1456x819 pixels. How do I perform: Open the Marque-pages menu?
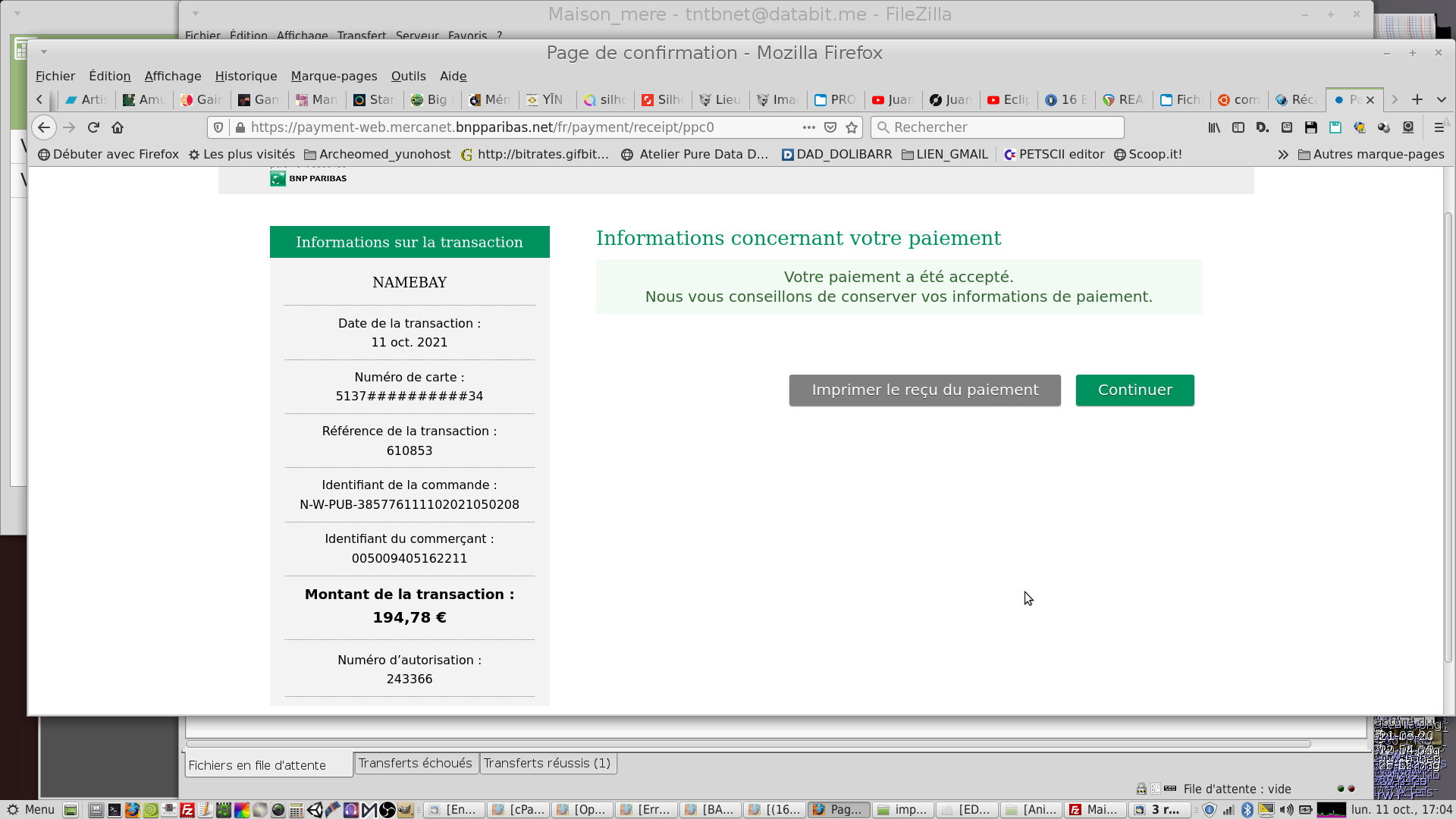point(334,76)
